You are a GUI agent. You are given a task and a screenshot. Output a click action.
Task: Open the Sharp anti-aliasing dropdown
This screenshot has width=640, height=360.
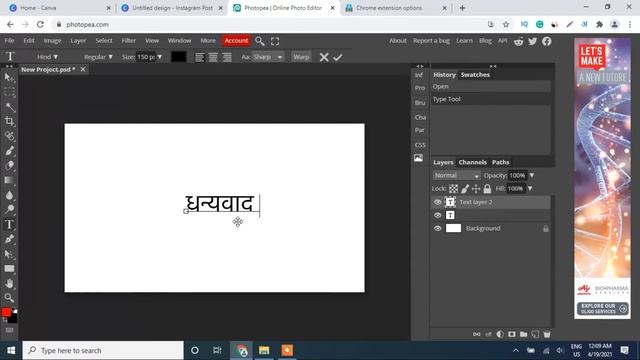tap(268, 57)
